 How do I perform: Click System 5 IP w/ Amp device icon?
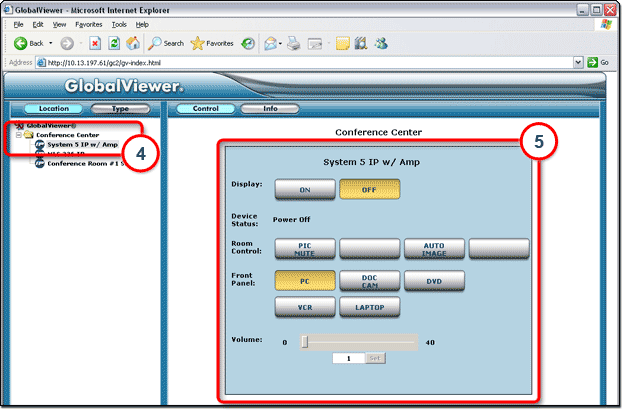coord(40,145)
